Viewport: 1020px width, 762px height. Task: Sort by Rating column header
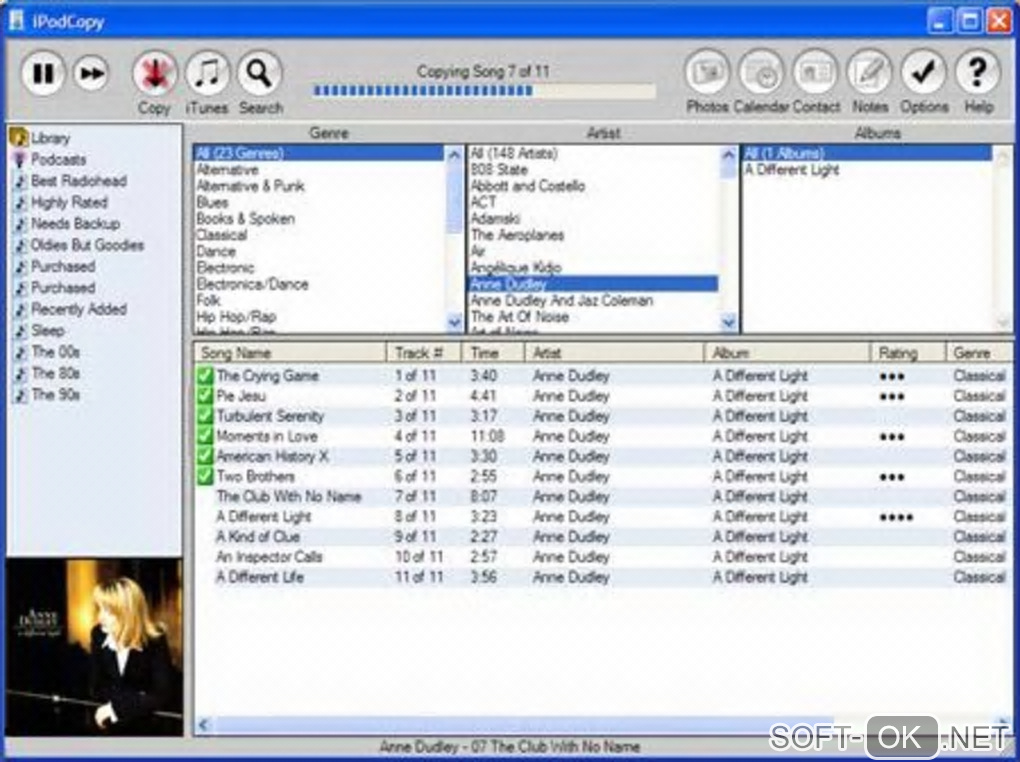[908, 353]
